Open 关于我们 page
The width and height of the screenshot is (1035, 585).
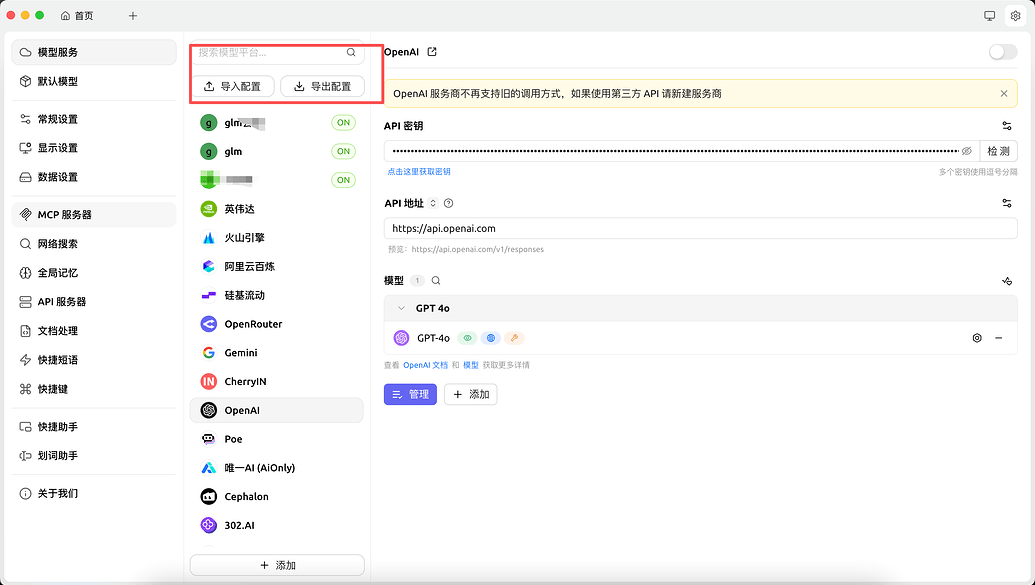[94, 493]
